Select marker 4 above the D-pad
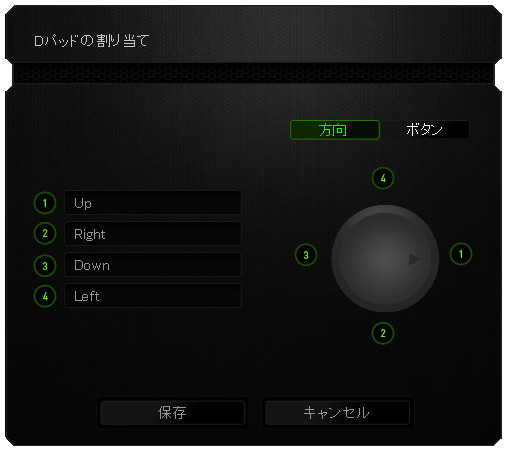 pyautogui.click(x=383, y=178)
